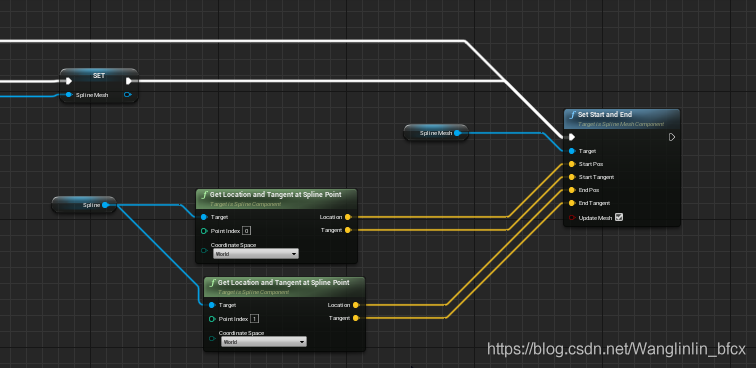Image resolution: width=756 pixels, height=368 pixels.
Task: Click the Update Mesh boolean pin
Action: click(x=572, y=218)
